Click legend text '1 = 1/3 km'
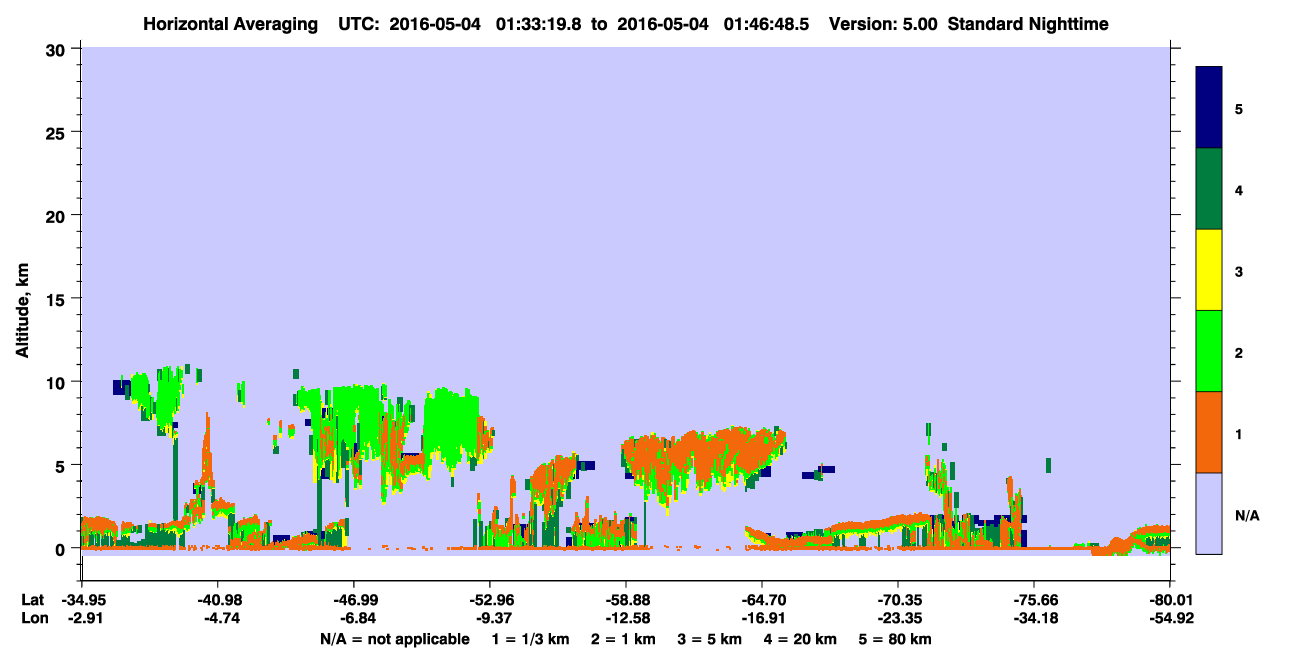1300x667 pixels. click(x=530, y=639)
